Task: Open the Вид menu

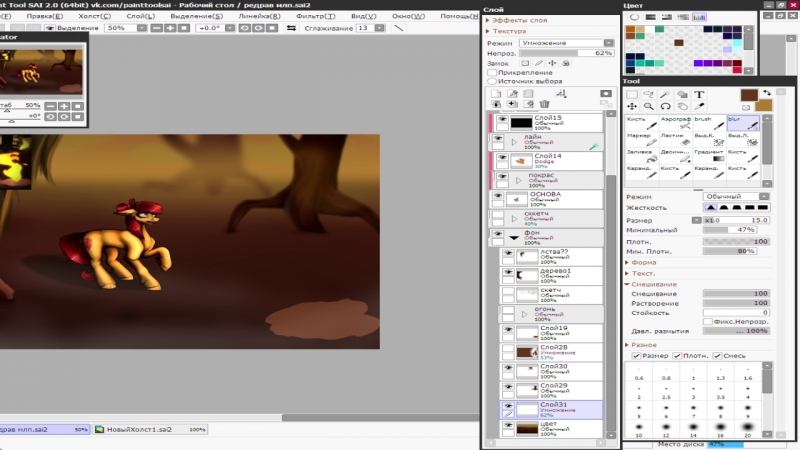Action: pyautogui.click(x=364, y=16)
